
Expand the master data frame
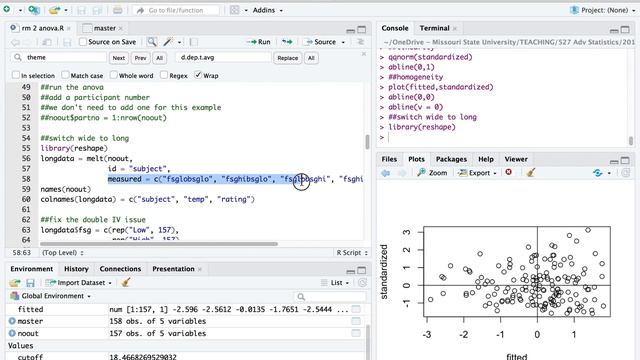point(12,321)
